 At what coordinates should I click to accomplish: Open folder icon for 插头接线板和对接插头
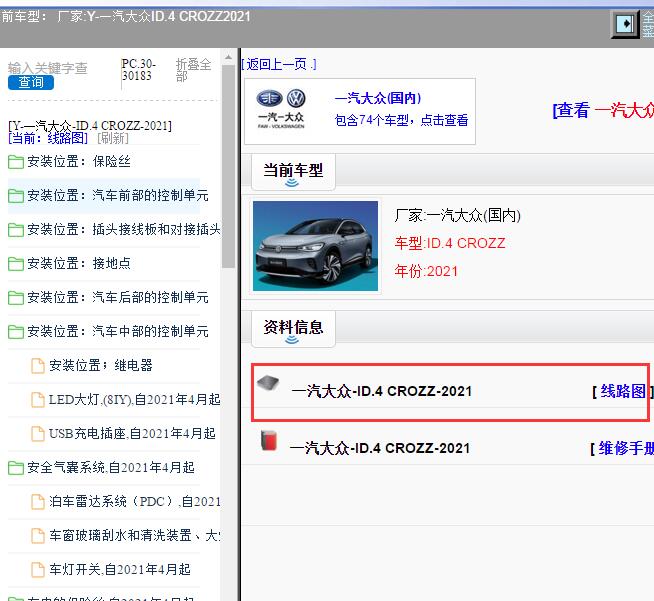click(x=16, y=230)
